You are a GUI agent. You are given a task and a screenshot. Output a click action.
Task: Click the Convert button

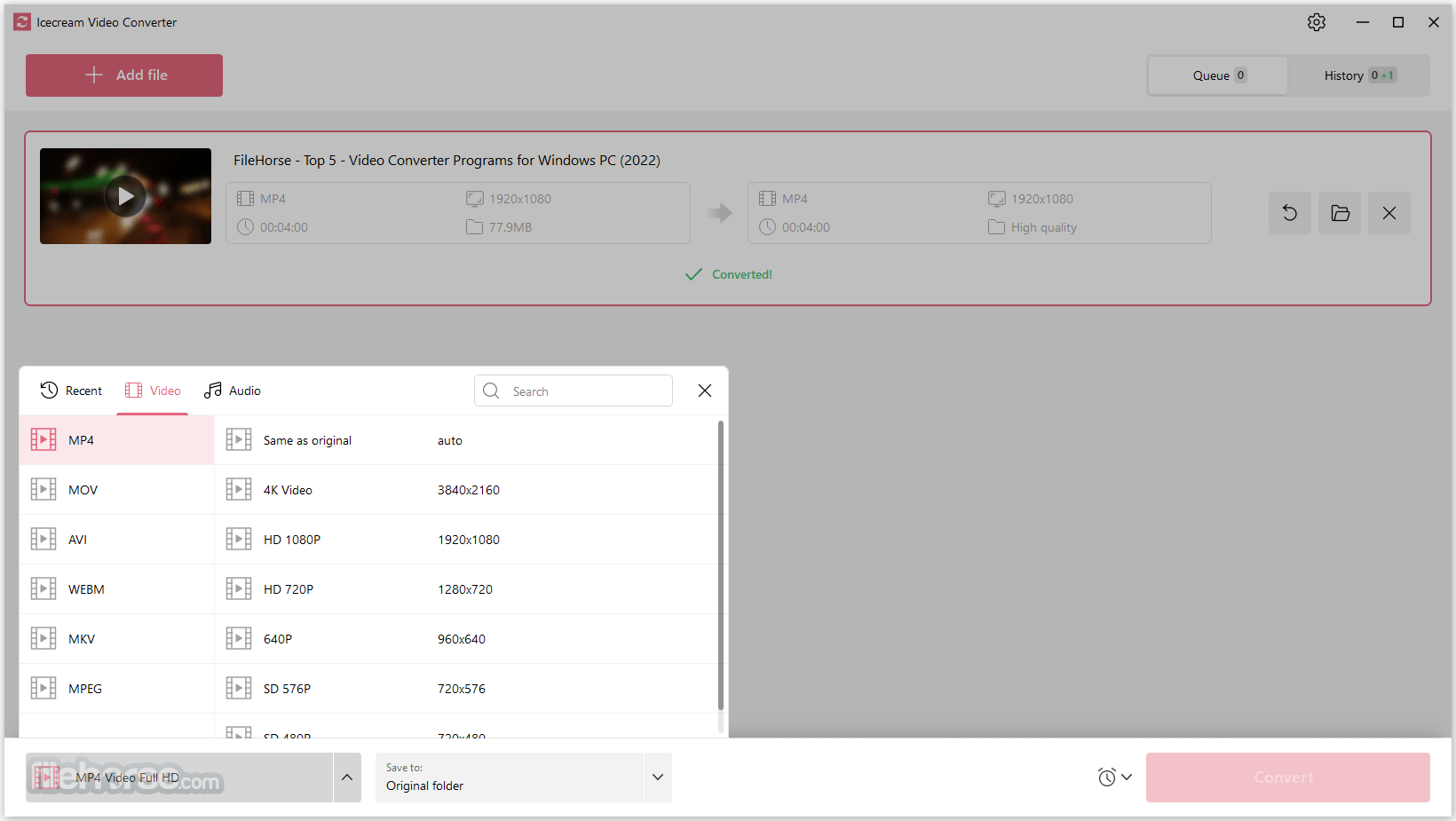click(1287, 778)
